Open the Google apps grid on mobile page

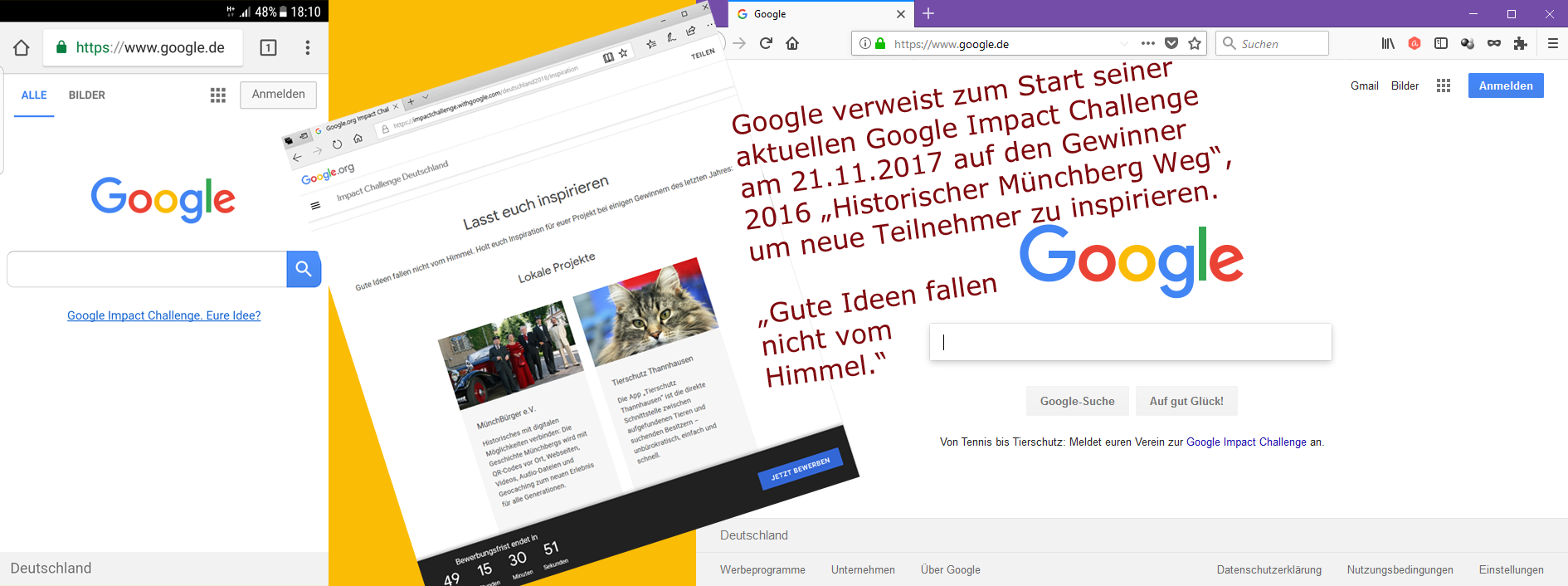coord(218,95)
